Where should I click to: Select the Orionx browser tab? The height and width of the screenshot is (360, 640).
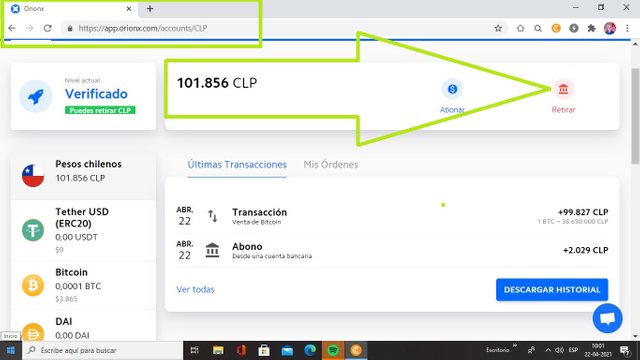(x=70, y=9)
